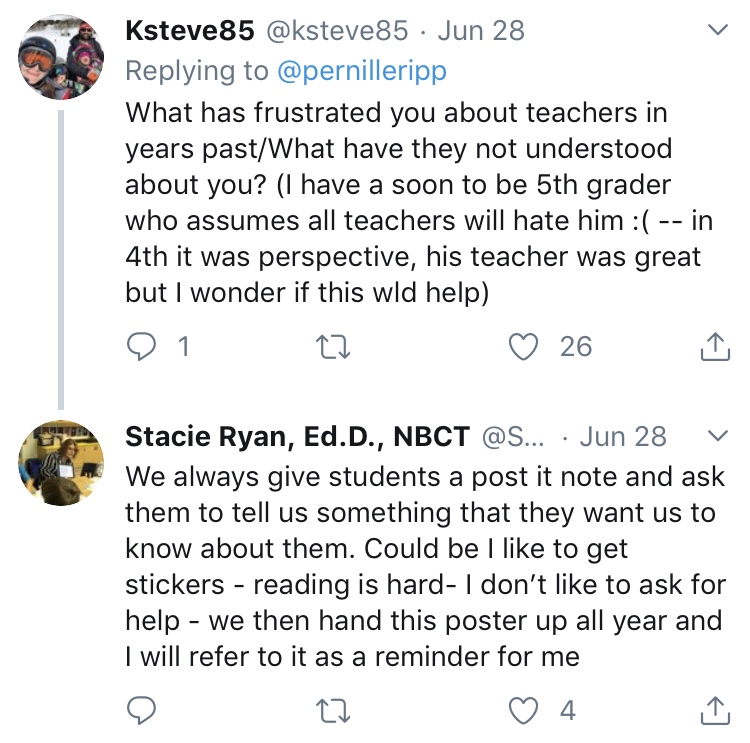
Task: Open Jun 28 timestamp on Stacie Ryan's tweet
Action: 623,437
